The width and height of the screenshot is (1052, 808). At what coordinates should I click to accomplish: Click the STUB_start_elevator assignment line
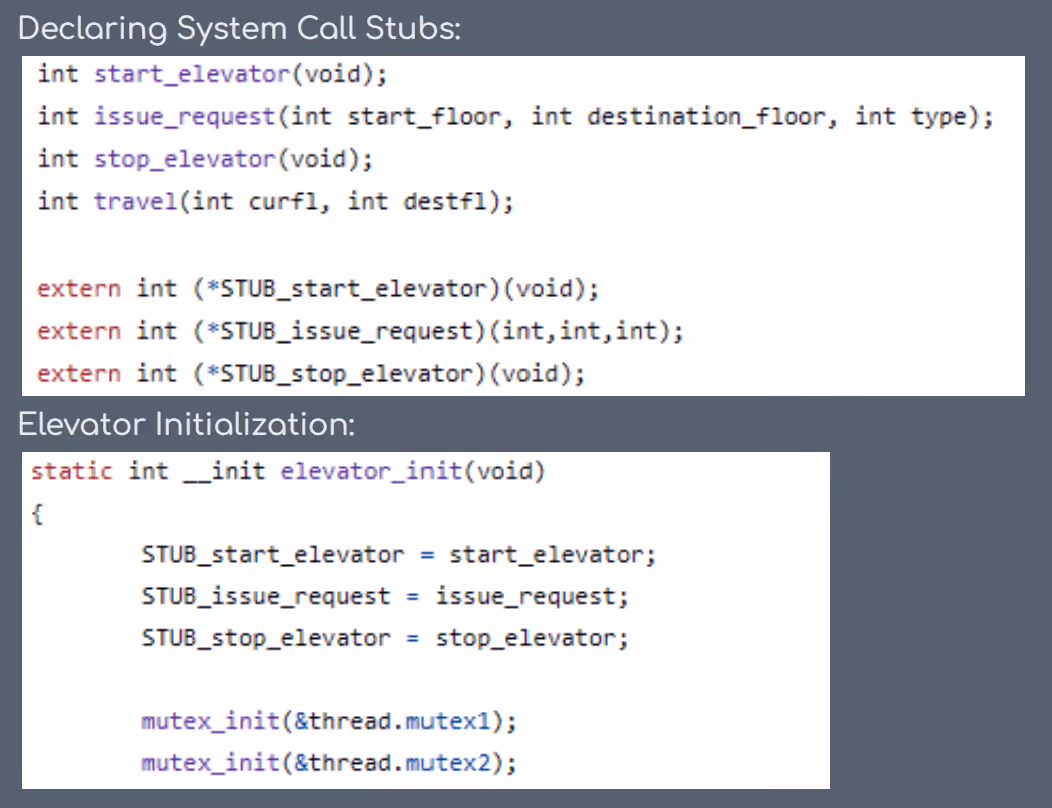(x=398, y=555)
